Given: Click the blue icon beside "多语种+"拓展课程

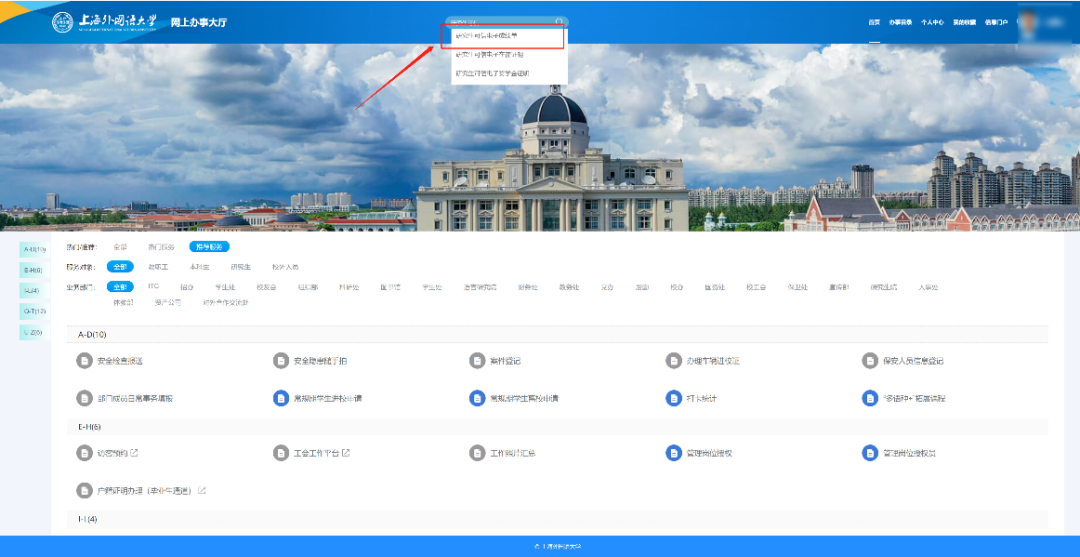Looking at the screenshot, I should coord(870,398).
